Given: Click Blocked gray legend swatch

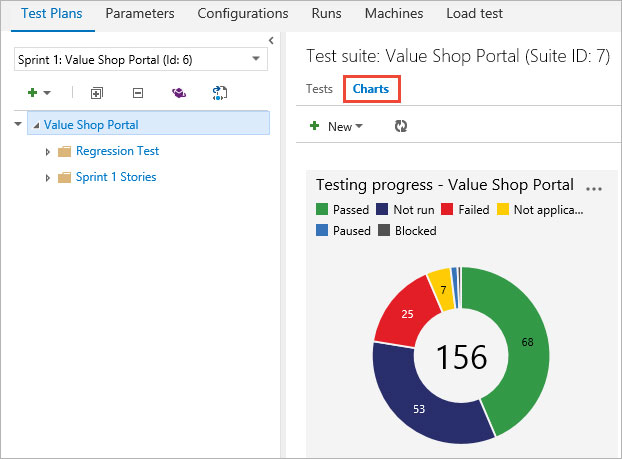Looking at the screenshot, I should point(384,230).
